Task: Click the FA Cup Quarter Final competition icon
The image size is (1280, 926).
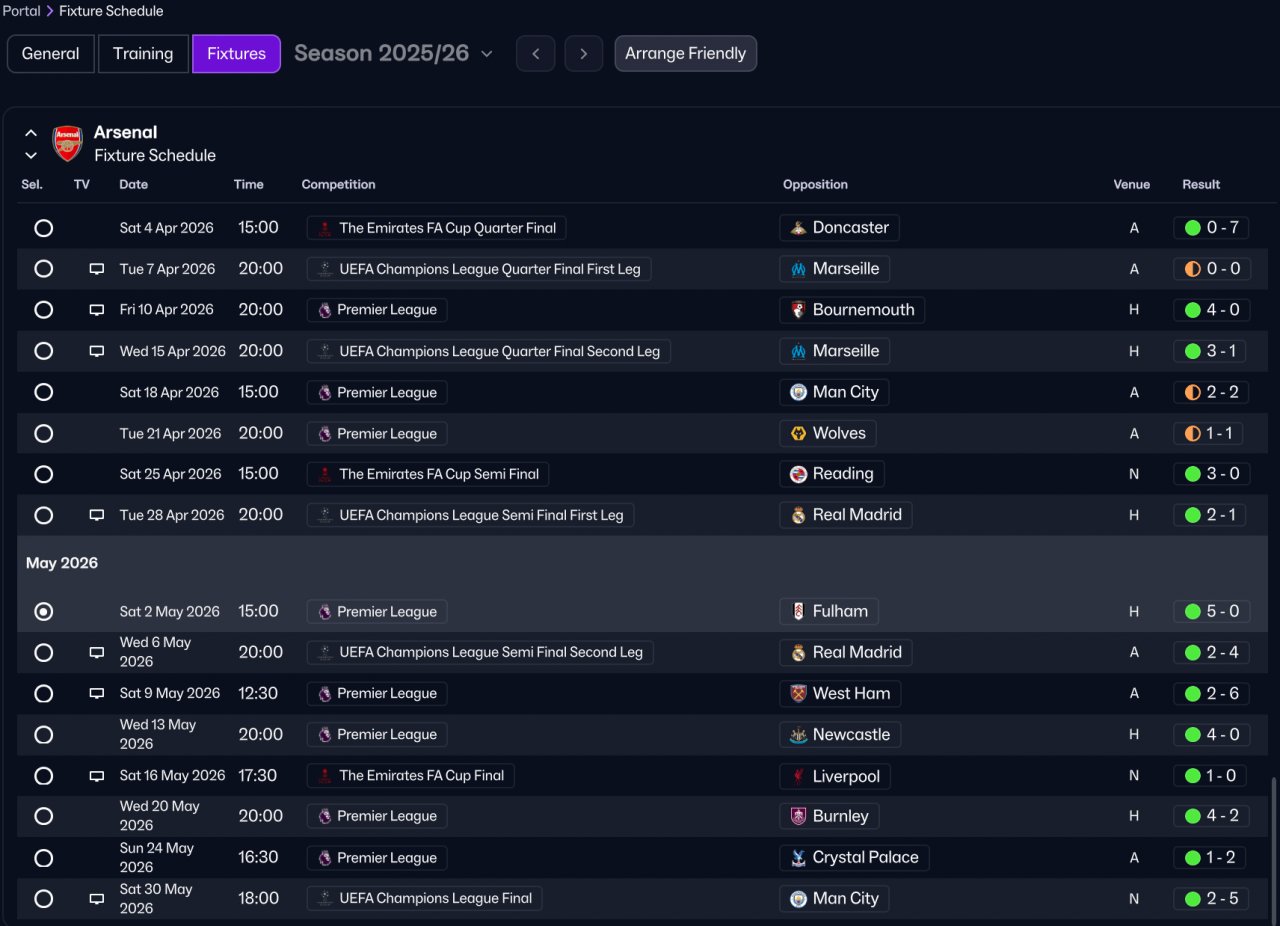Action: tap(324, 228)
